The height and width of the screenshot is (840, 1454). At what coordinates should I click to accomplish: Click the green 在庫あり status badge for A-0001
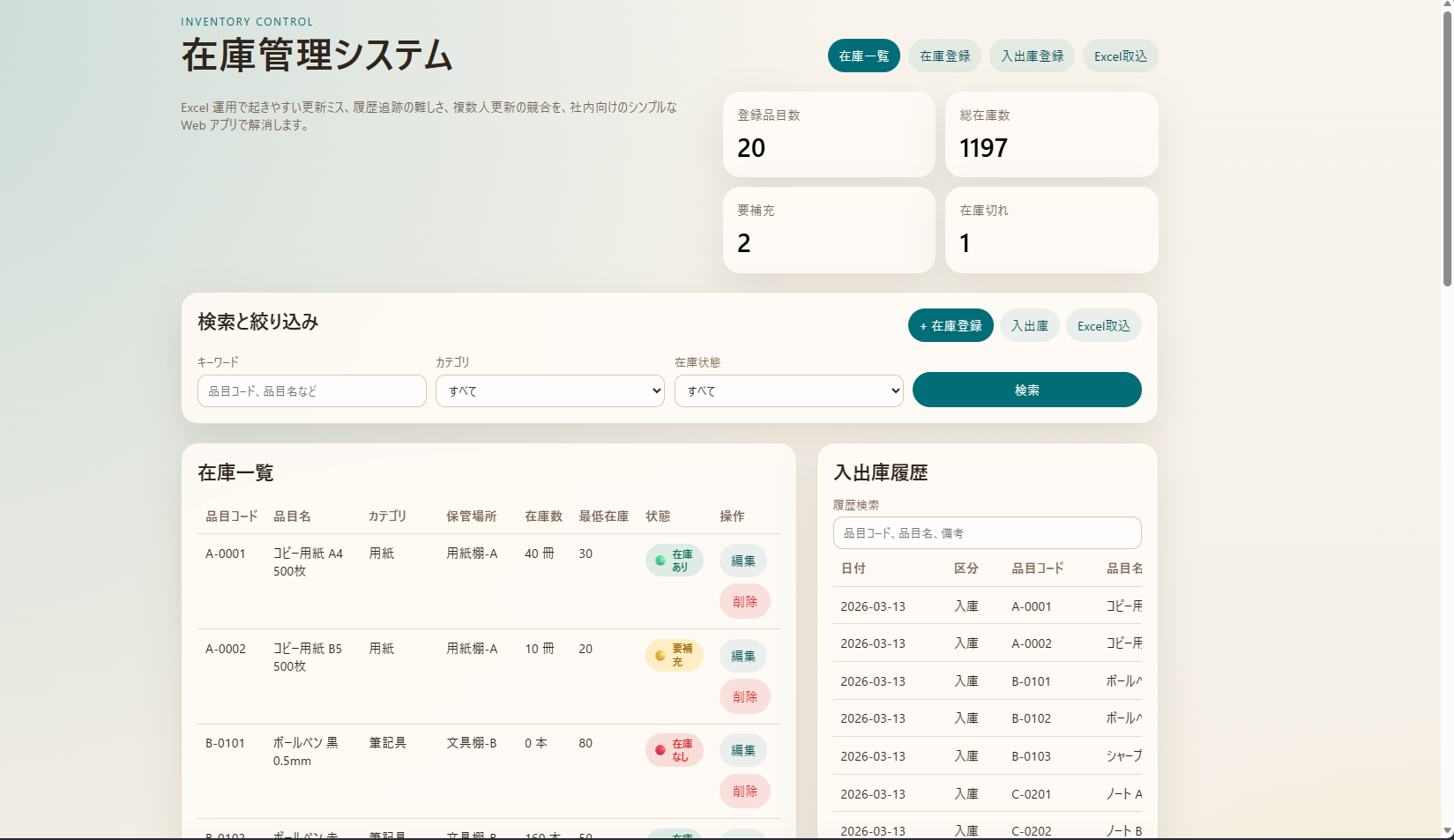(675, 561)
